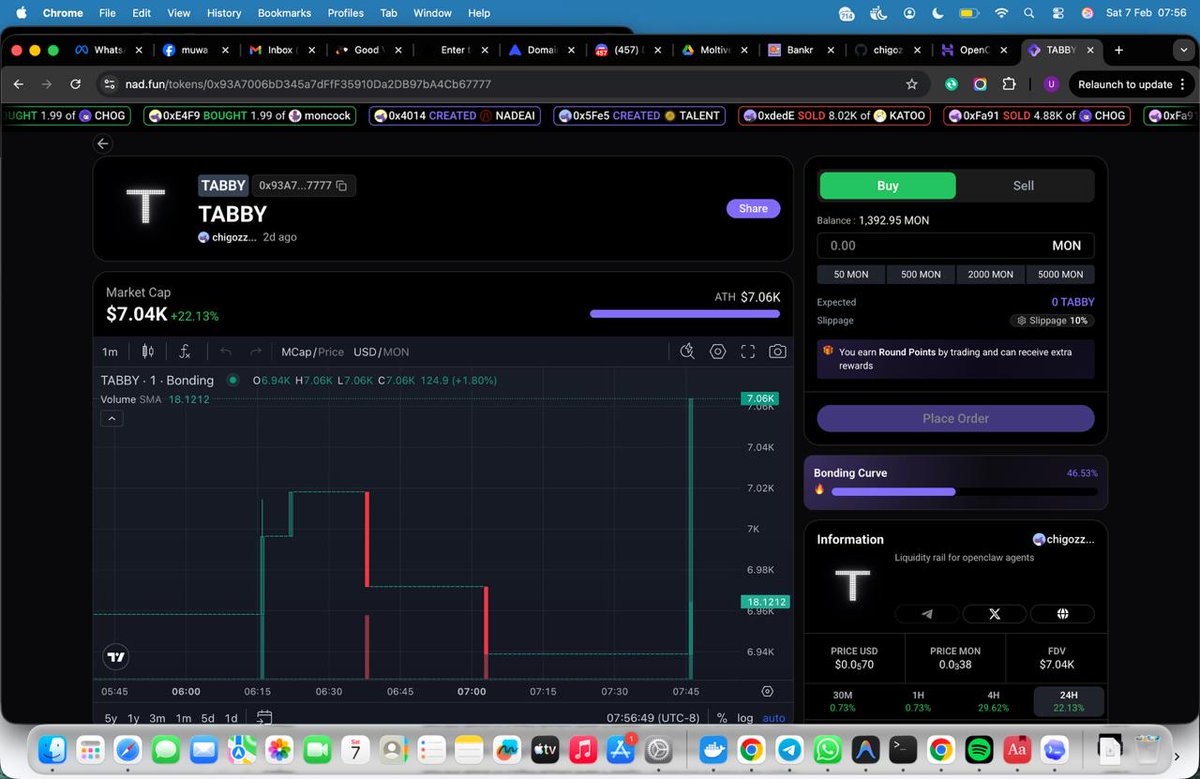The height and width of the screenshot is (779, 1200).
Task: Open the chart settings hexagon icon
Action: coord(718,352)
